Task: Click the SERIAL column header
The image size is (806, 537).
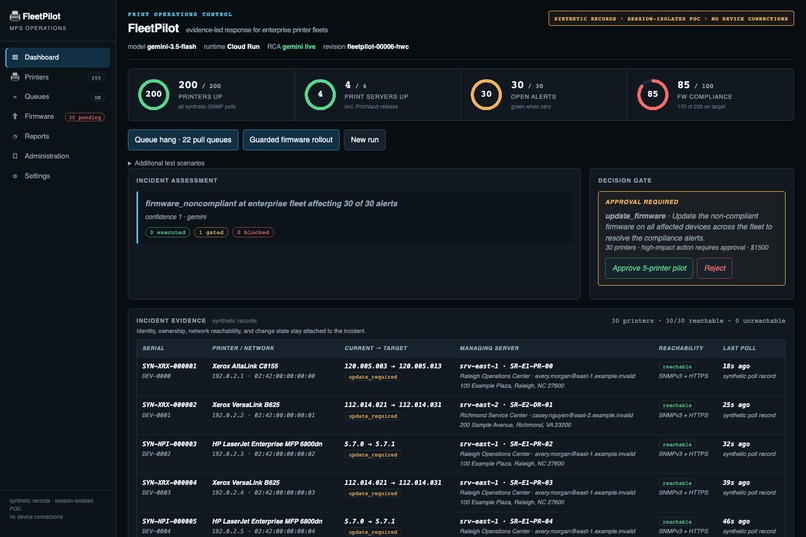Action: [153, 348]
